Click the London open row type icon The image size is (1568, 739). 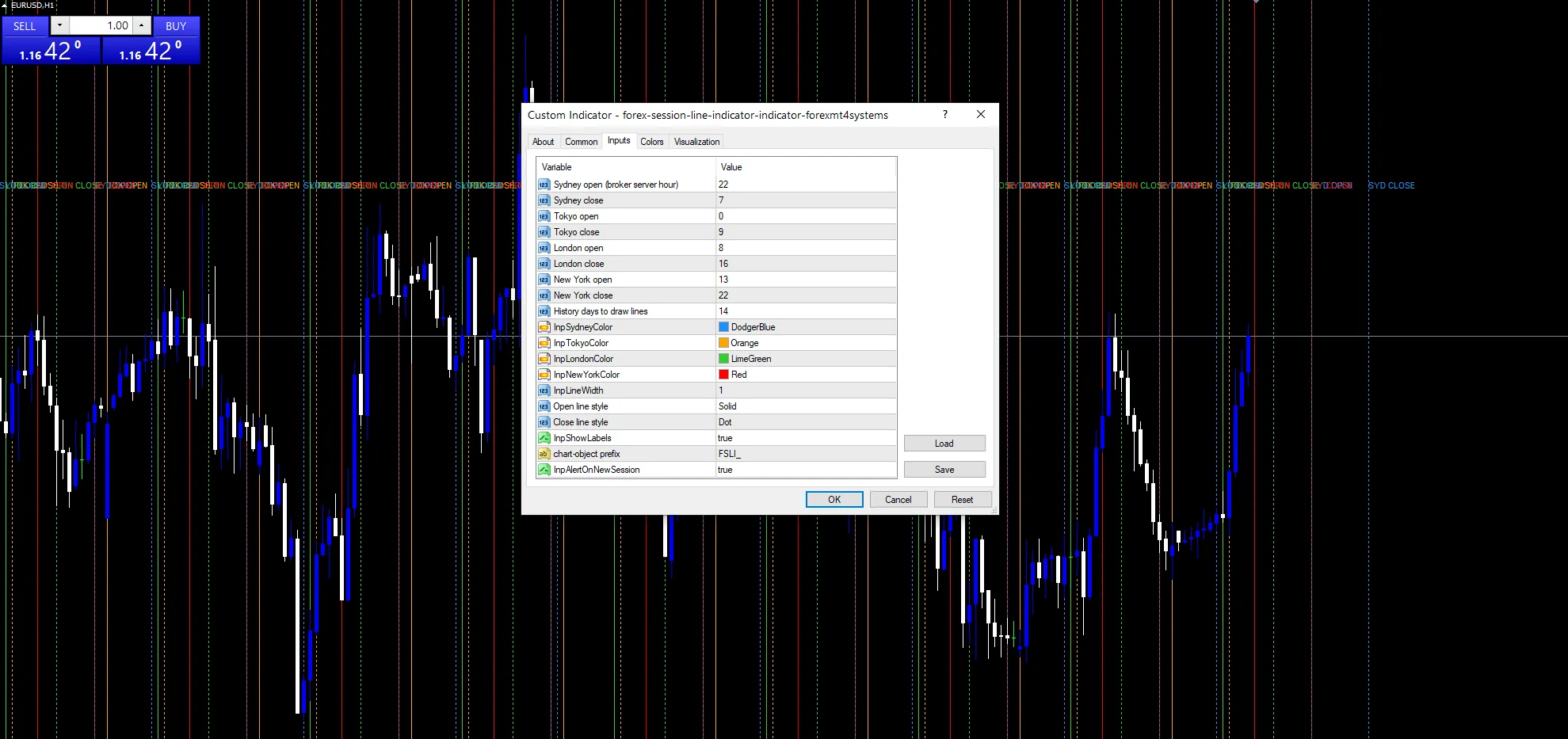click(x=544, y=248)
